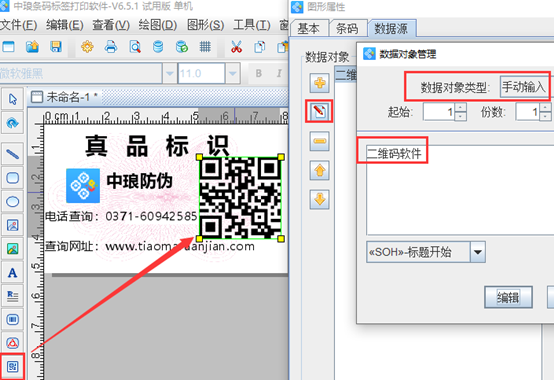554x380 pixels.
Task: Toggle bold text formatting
Action: tap(259, 73)
